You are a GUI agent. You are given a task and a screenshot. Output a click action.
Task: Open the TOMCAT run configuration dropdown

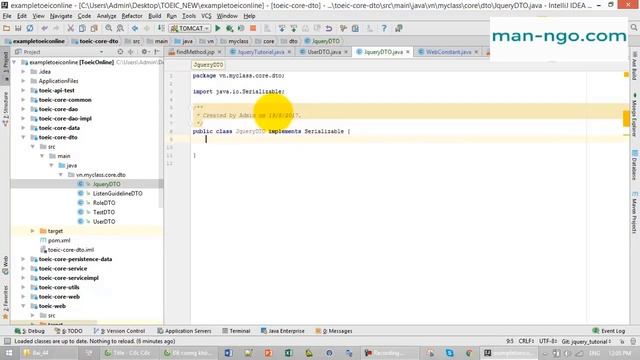pos(190,28)
